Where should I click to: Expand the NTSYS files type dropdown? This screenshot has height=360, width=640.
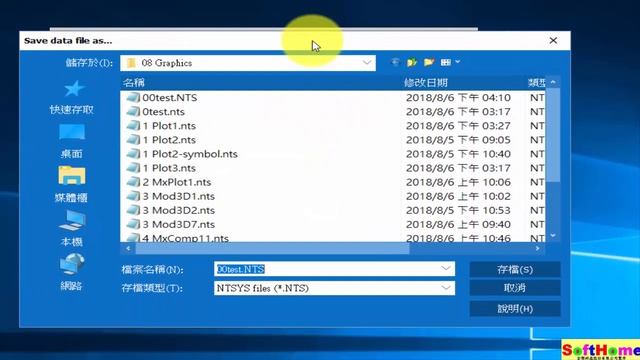coord(446,288)
